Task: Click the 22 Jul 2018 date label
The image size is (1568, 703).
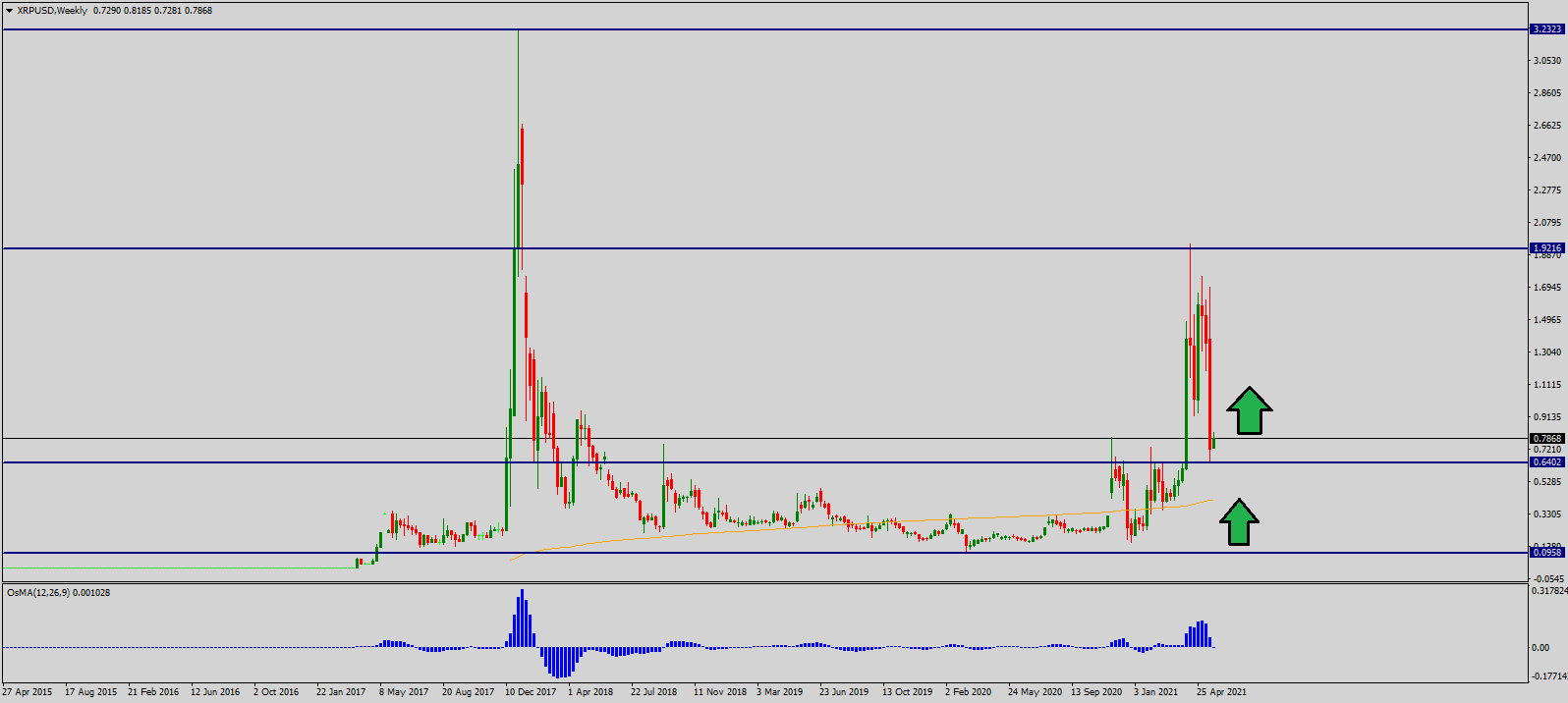Action: pos(654,692)
